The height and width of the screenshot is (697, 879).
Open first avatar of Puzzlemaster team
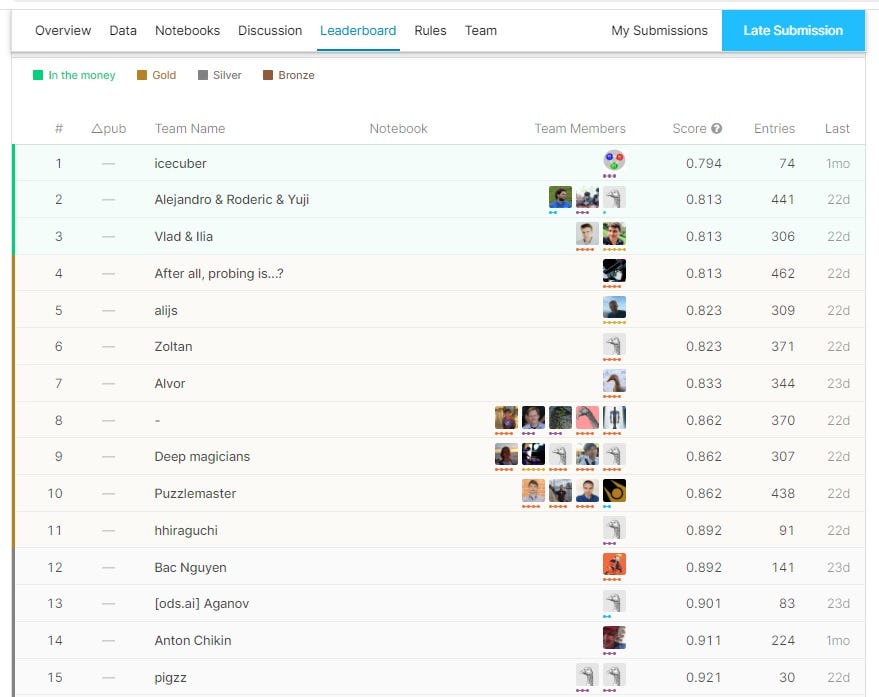(533, 491)
